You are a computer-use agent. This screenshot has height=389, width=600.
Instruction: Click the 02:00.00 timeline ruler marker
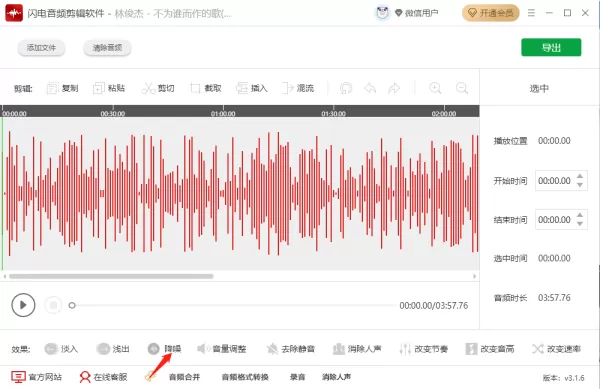coord(444,114)
